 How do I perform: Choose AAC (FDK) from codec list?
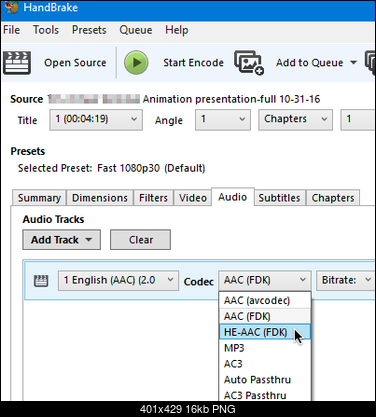click(265, 316)
